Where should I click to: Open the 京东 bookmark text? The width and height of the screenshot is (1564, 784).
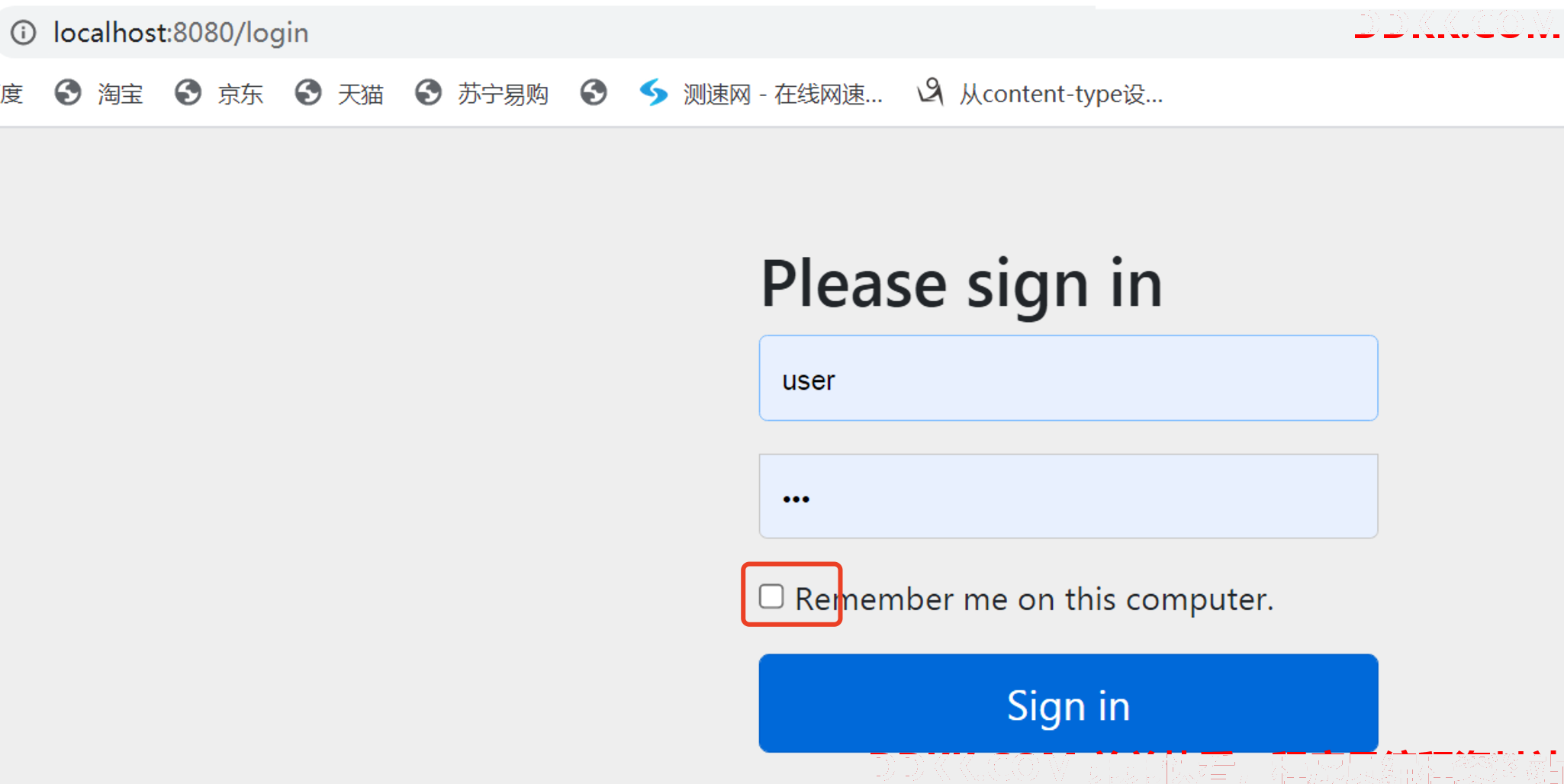tap(240, 95)
